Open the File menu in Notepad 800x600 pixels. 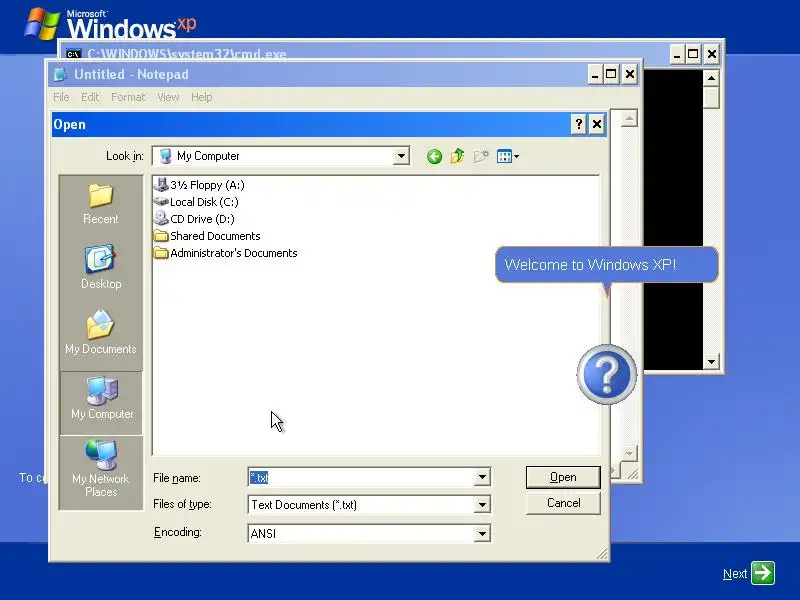(x=61, y=97)
